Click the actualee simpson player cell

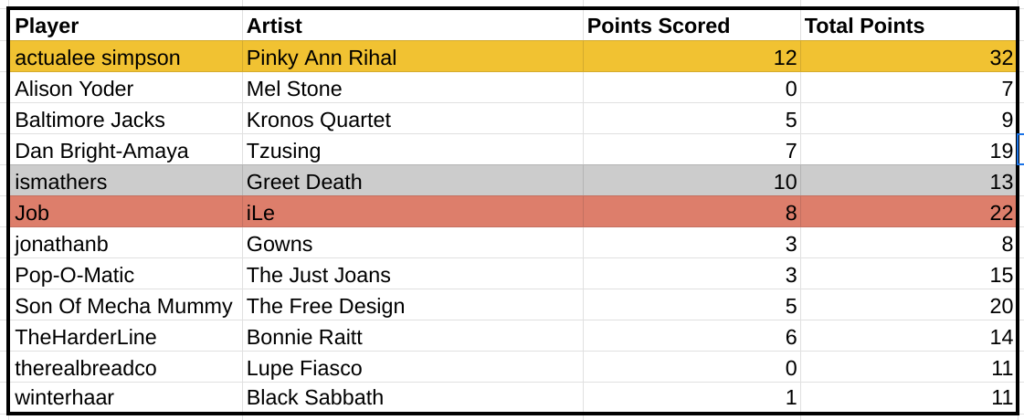pyautogui.click(x=125, y=58)
